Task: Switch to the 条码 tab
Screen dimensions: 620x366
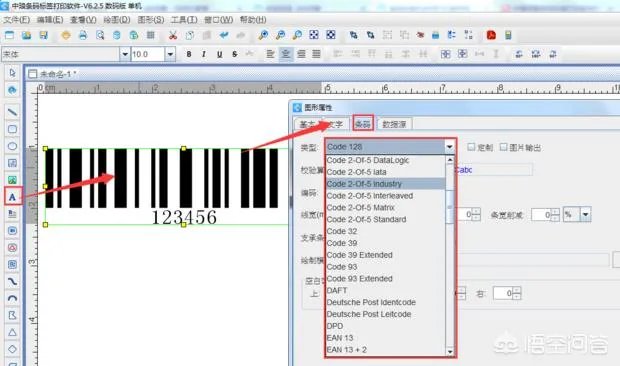Action: (363, 124)
